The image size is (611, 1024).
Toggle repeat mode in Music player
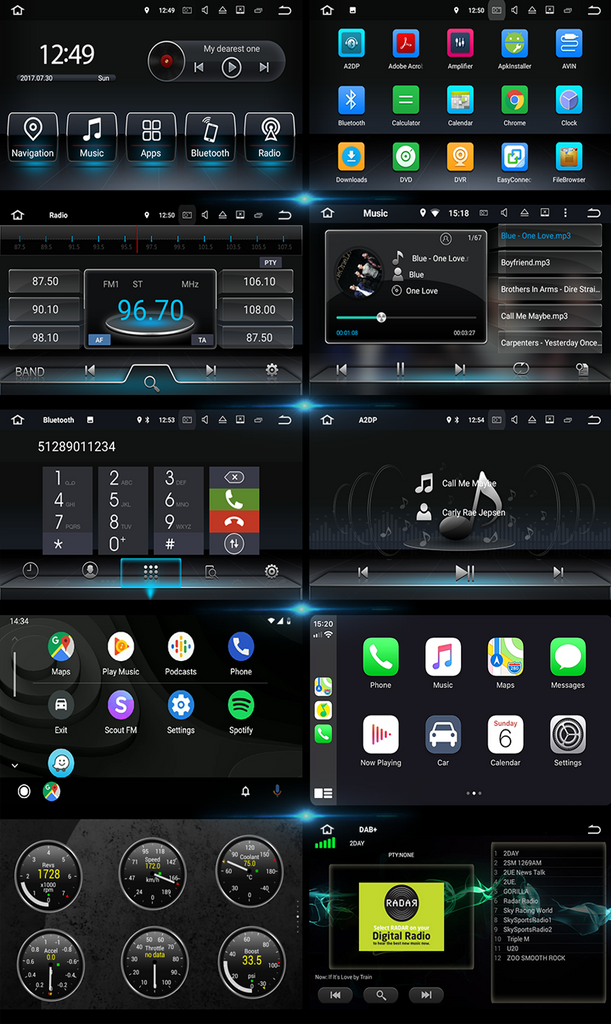point(520,369)
